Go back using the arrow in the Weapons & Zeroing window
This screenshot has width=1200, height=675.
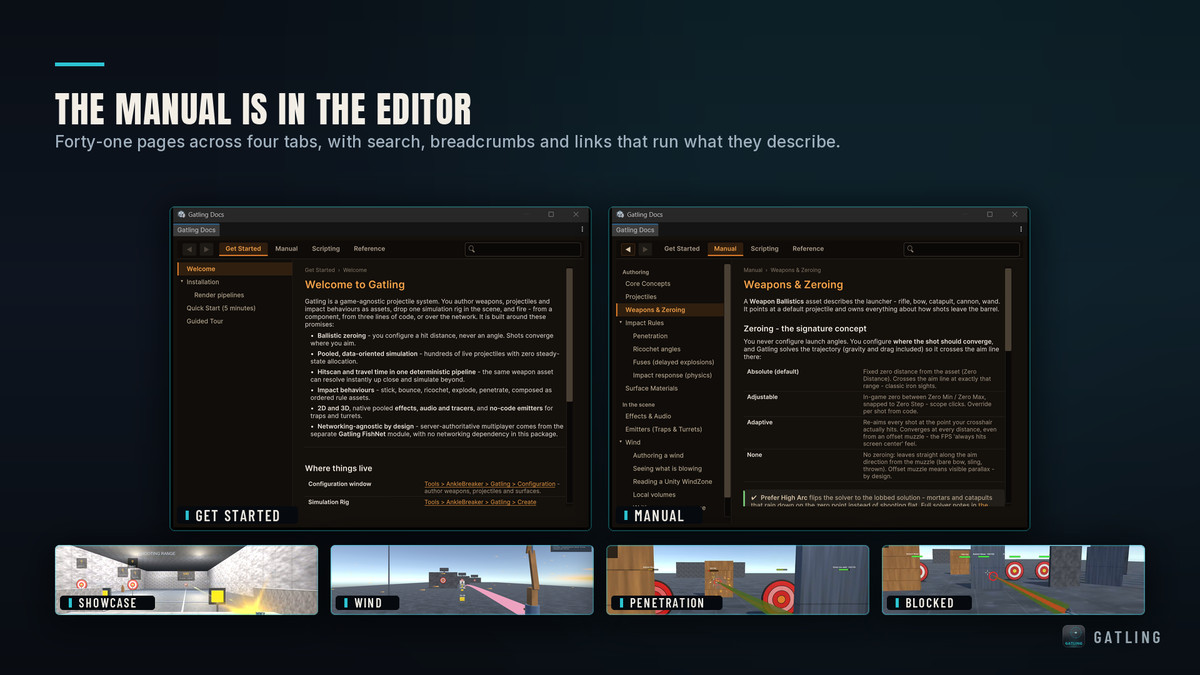(628, 249)
